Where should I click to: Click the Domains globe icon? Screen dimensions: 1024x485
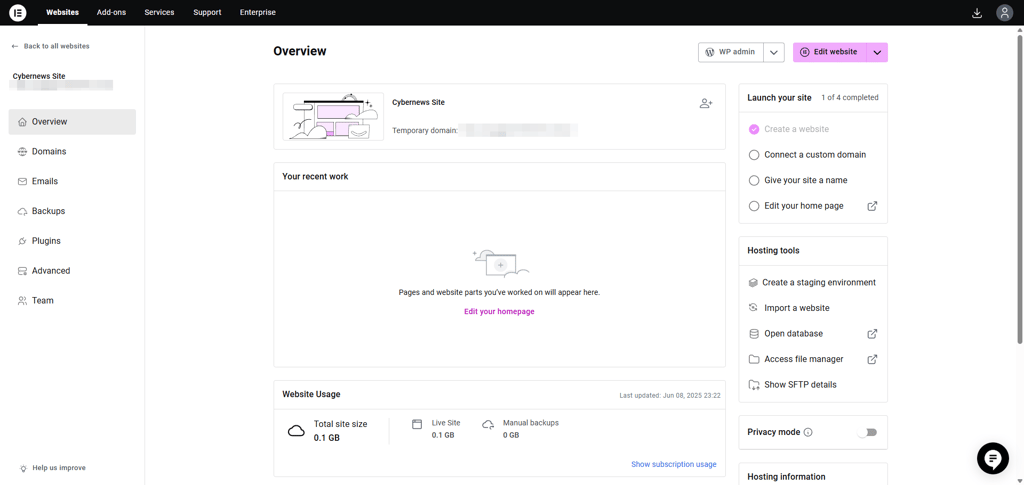coord(22,151)
